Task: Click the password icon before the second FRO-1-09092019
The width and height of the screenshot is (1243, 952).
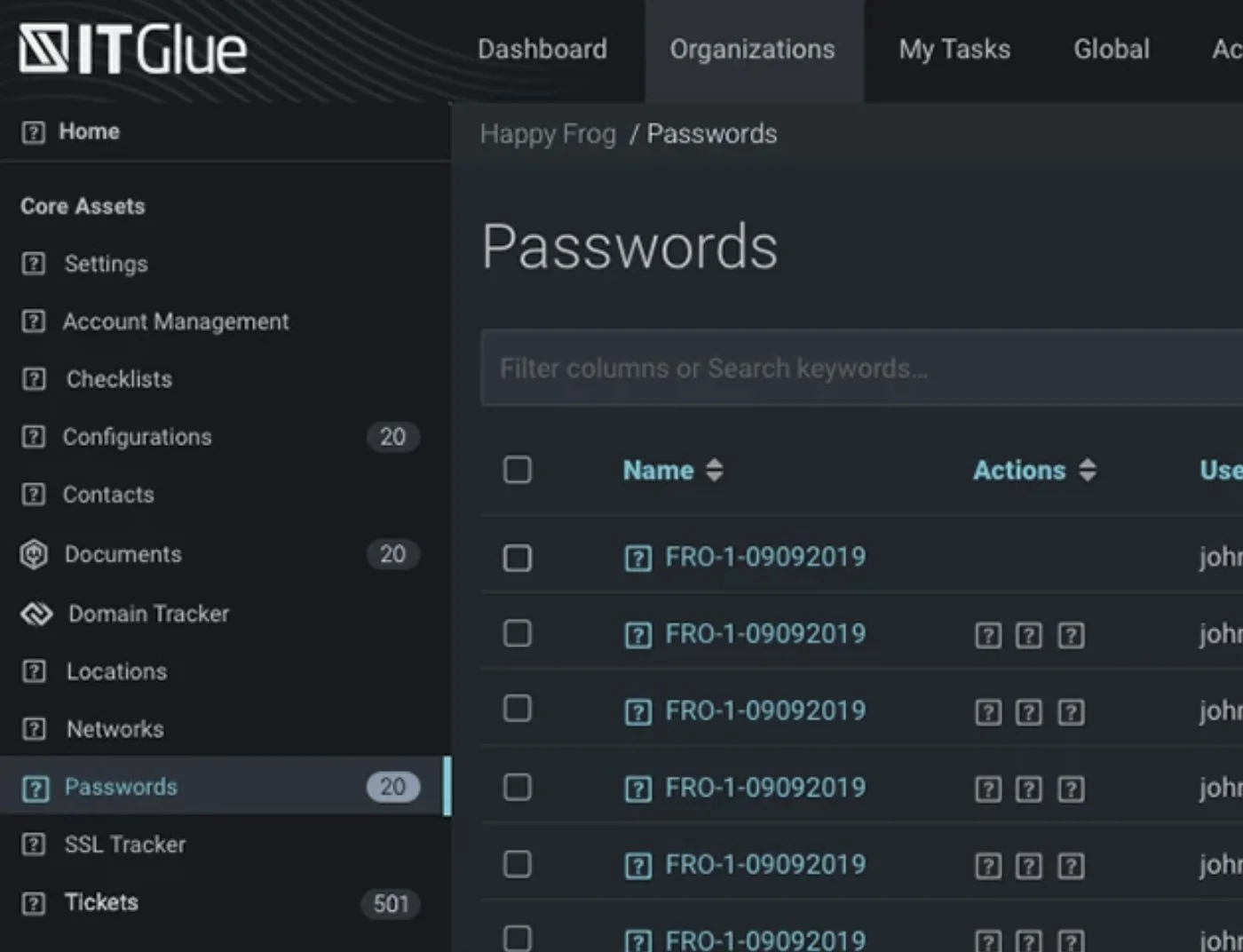Action: 638,635
